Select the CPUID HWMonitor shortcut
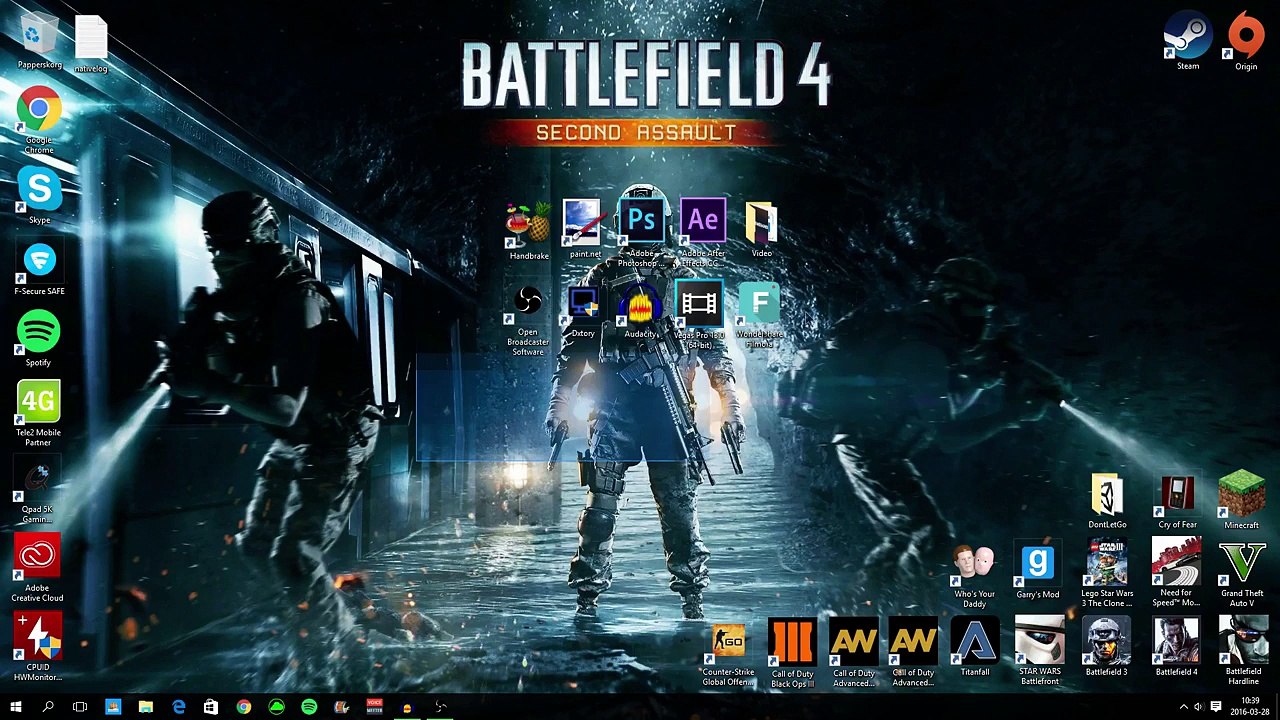 38,647
